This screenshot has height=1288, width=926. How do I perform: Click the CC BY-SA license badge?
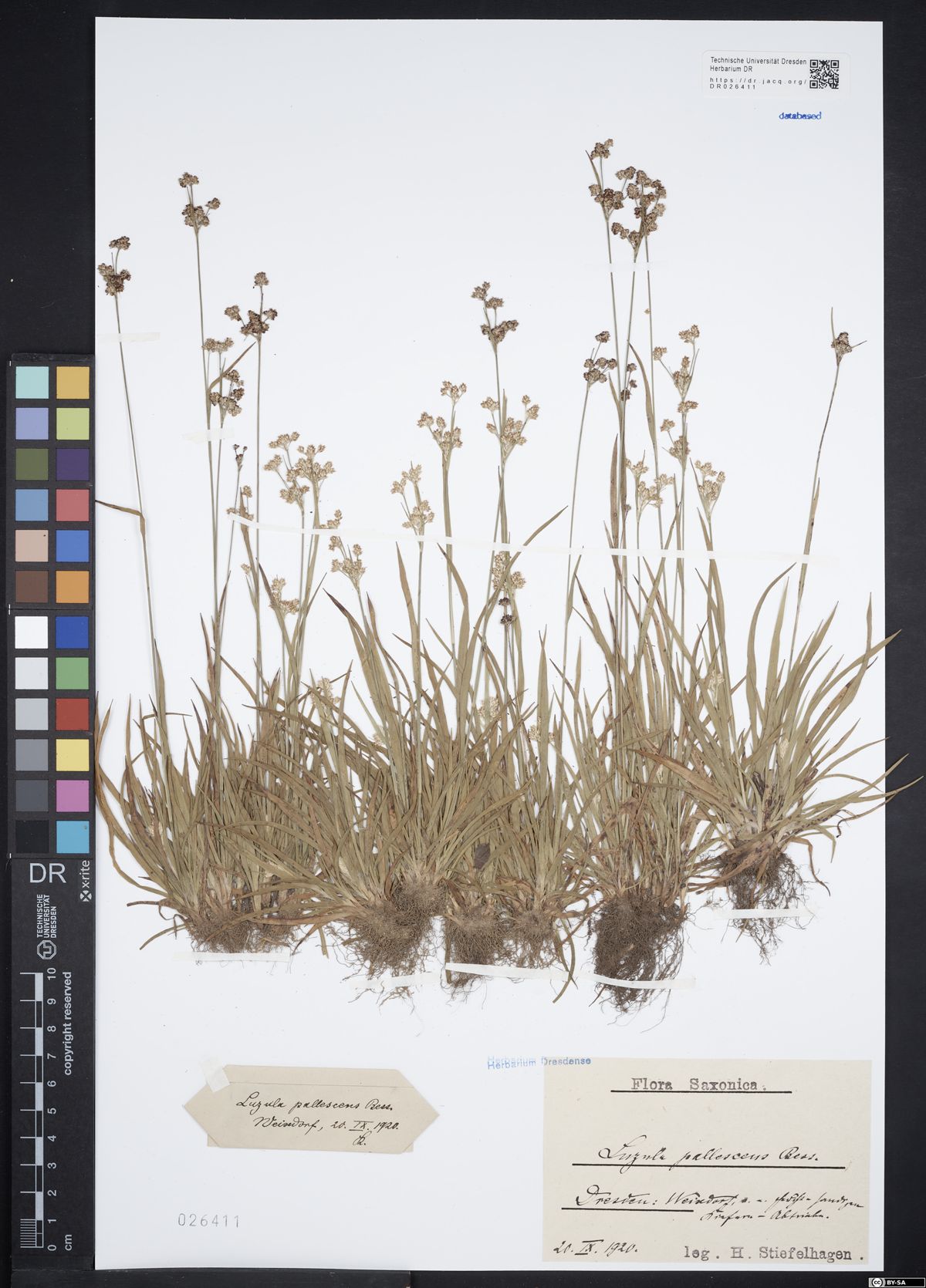tap(897, 1281)
